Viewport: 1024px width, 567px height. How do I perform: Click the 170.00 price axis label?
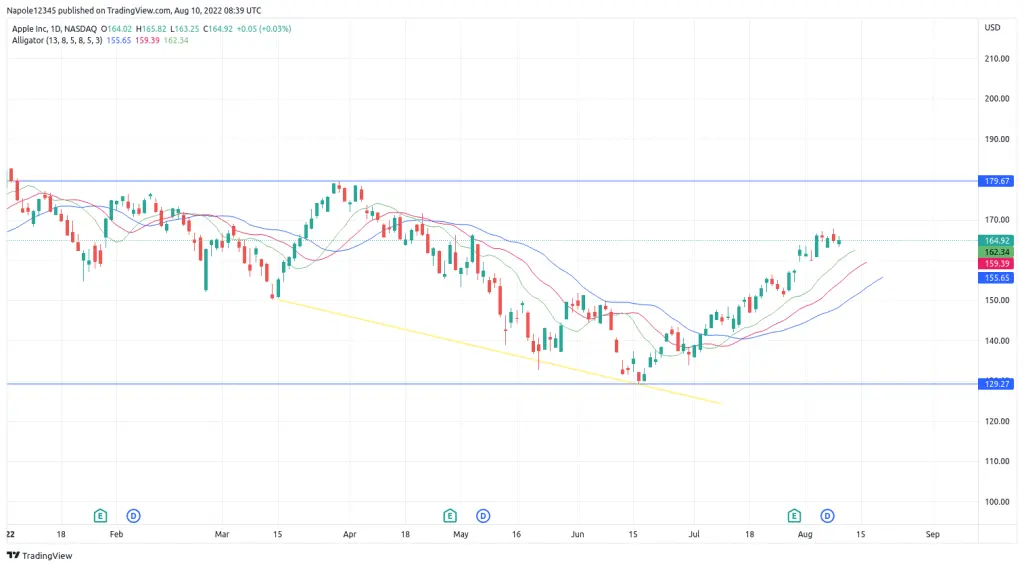[997, 220]
